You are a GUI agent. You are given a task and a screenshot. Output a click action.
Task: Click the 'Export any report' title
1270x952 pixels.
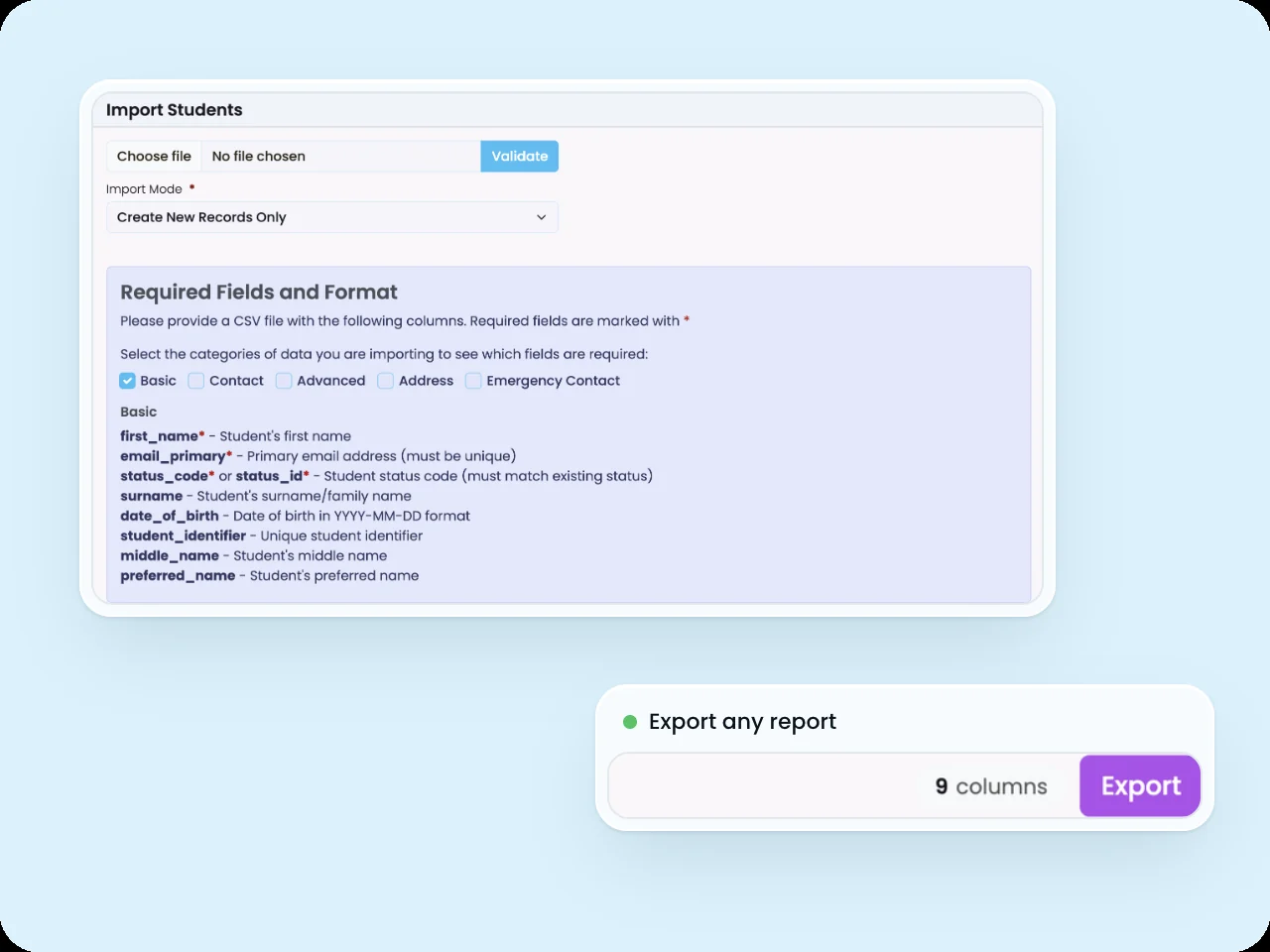(x=742, y=722)
